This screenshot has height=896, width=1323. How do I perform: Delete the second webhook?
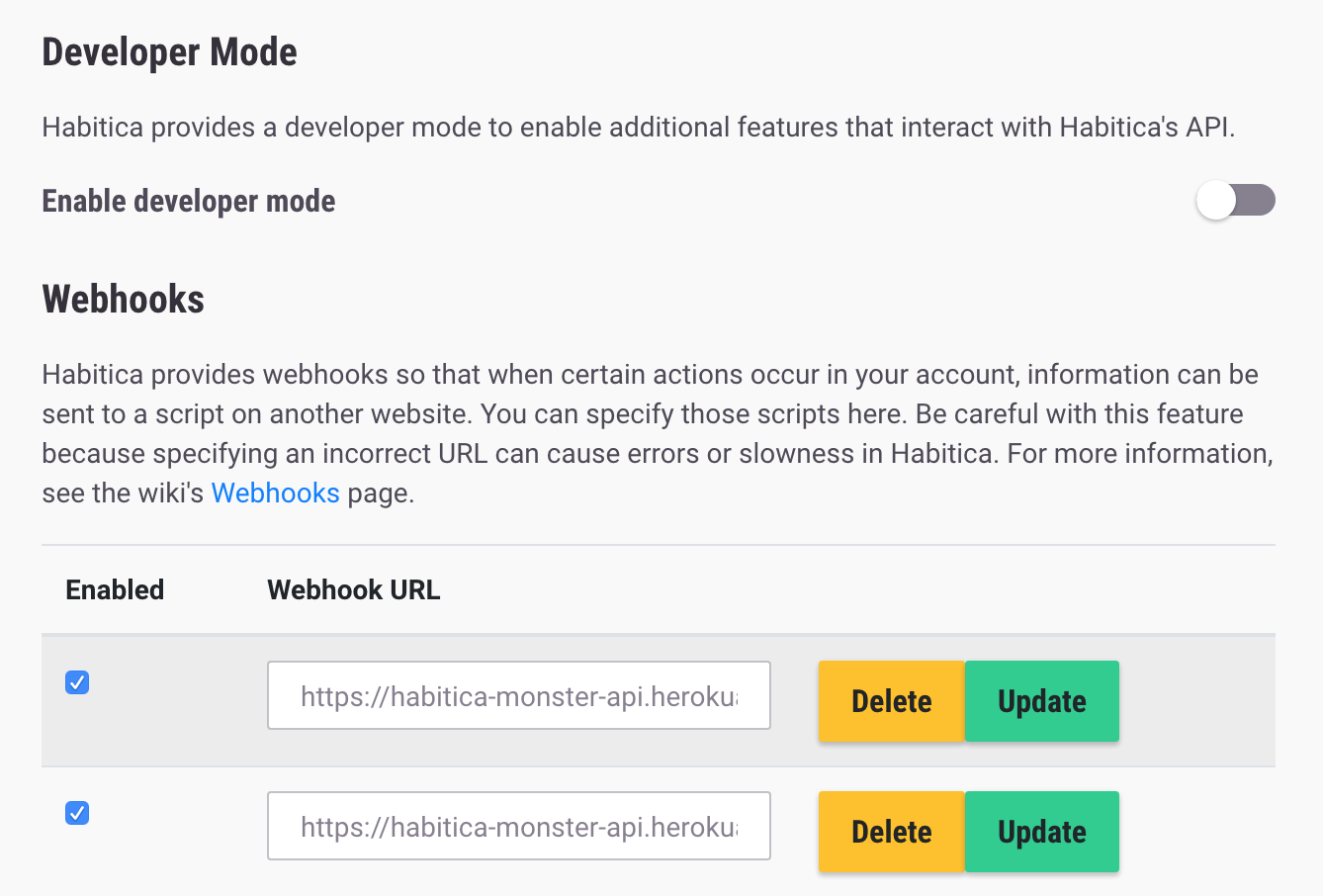tap(890, 832)
